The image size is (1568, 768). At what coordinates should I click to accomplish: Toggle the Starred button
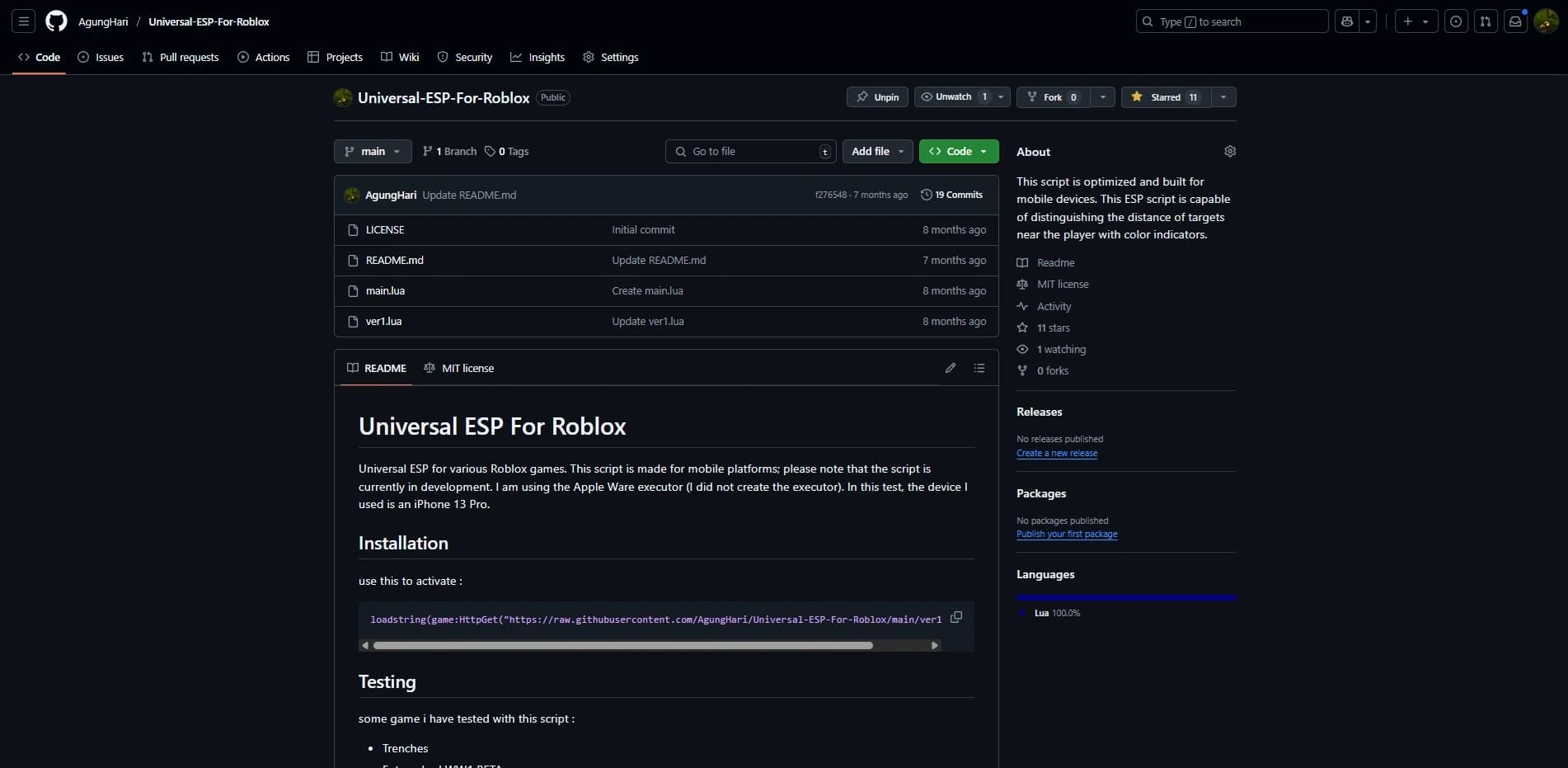click(x=1166, y=97)
